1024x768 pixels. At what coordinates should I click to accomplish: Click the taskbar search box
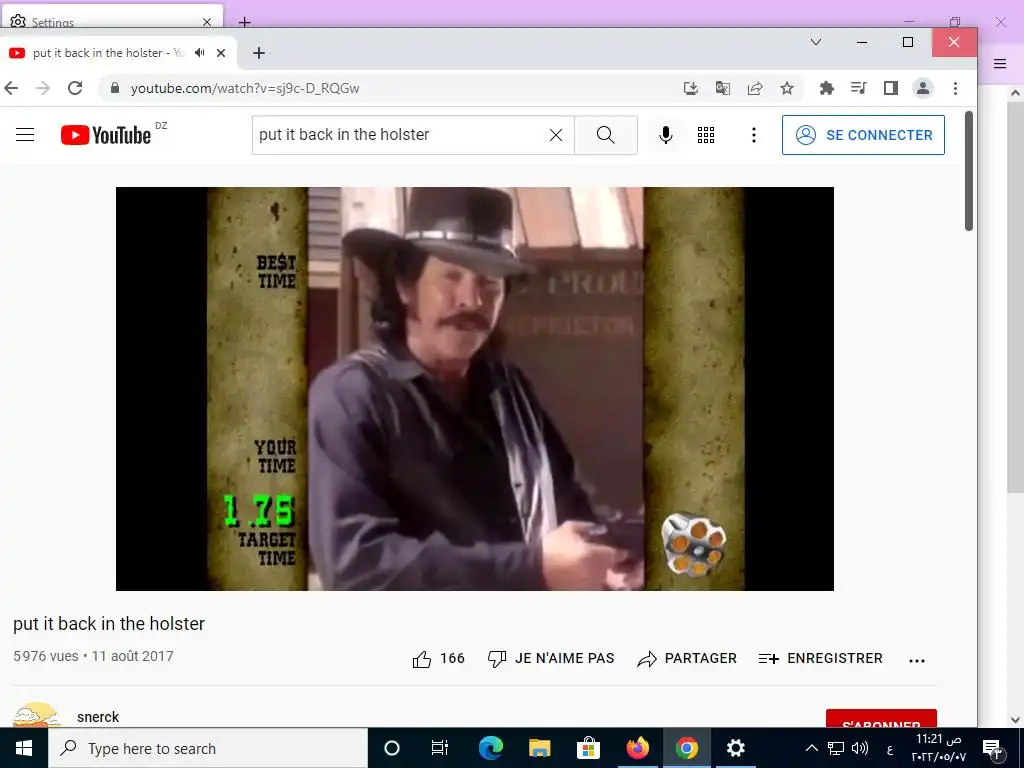(208, 748)
